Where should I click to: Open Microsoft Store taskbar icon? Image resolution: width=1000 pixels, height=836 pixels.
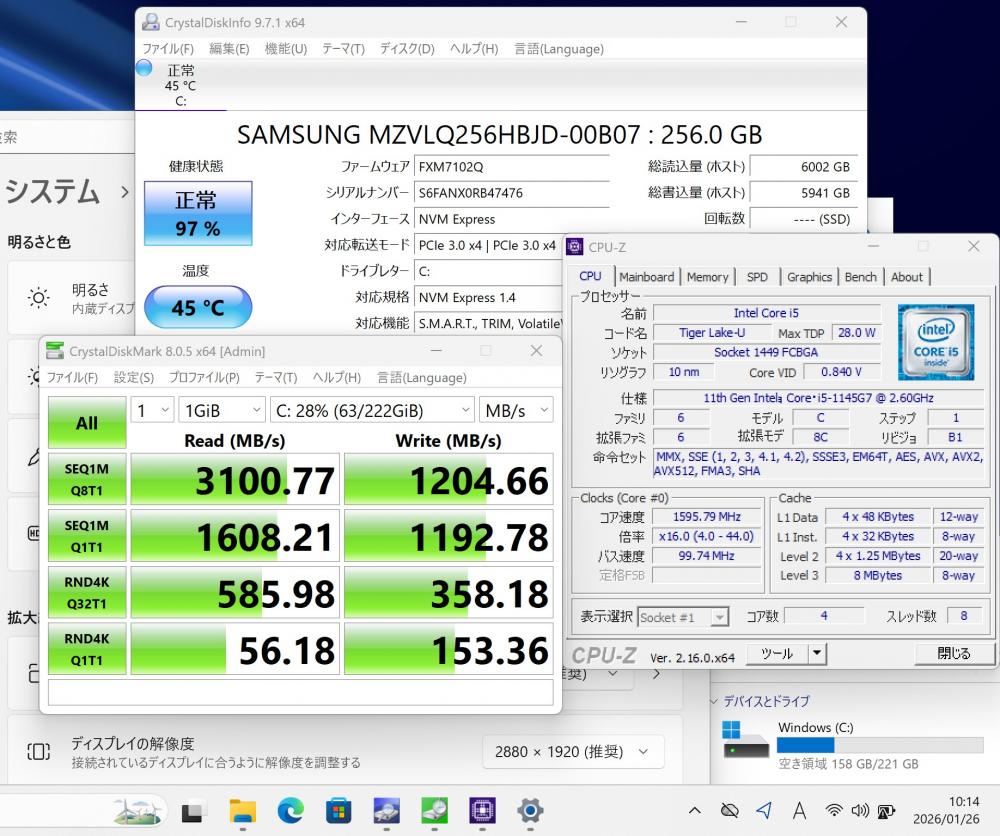tap(339, 810)
